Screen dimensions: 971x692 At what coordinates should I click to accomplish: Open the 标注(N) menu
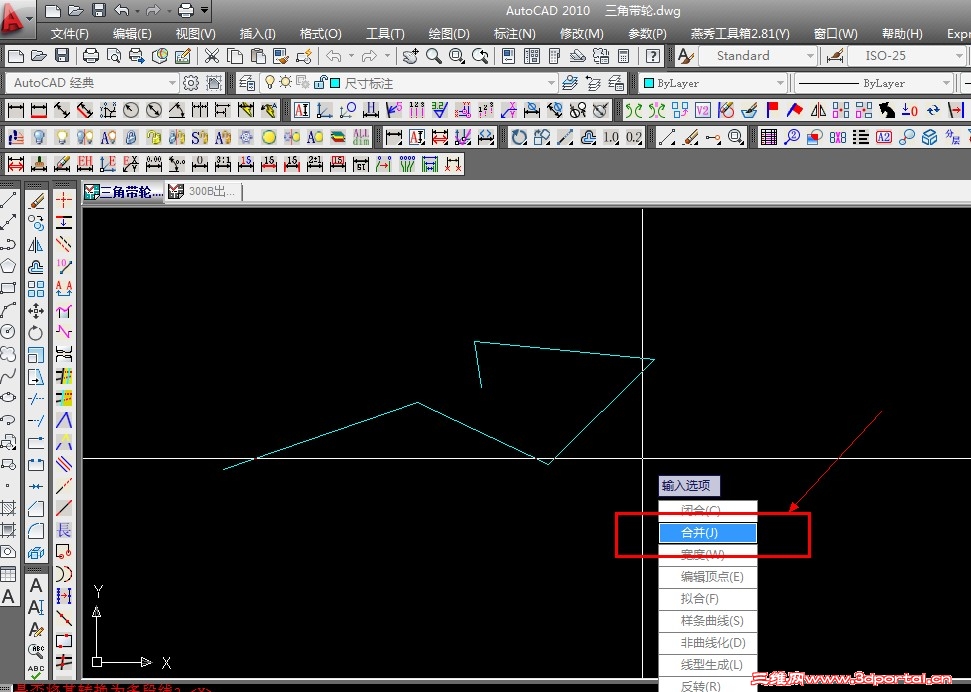pos(515,33)
